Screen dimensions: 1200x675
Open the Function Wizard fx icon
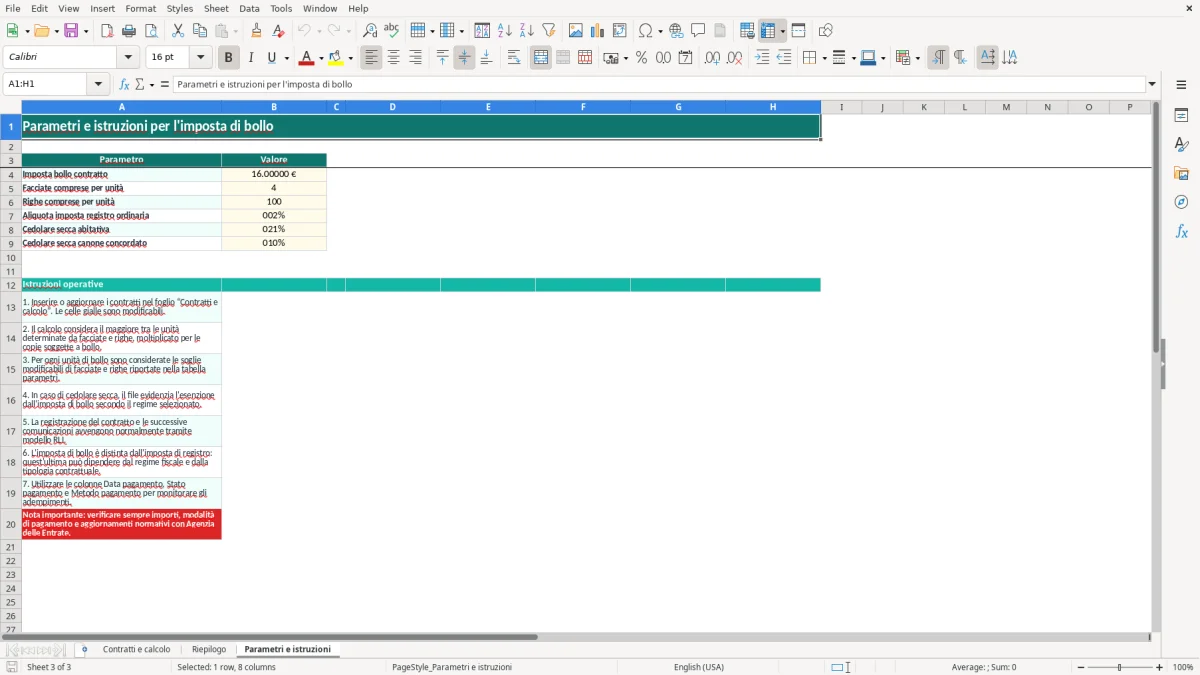click(124, 84)
